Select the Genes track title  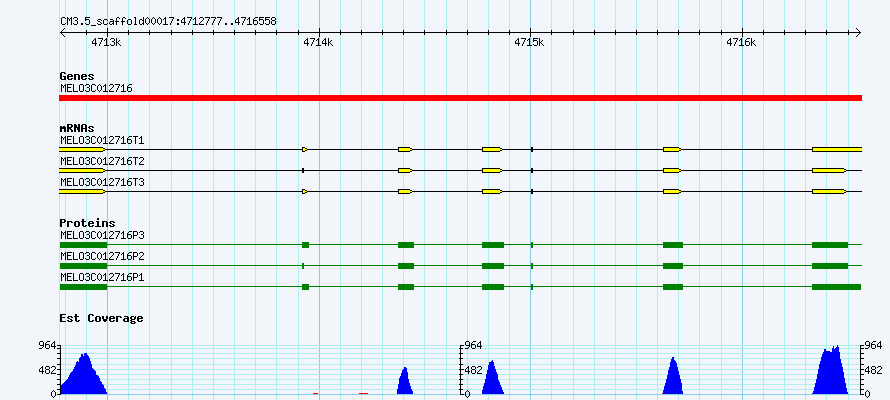[77, 76]
